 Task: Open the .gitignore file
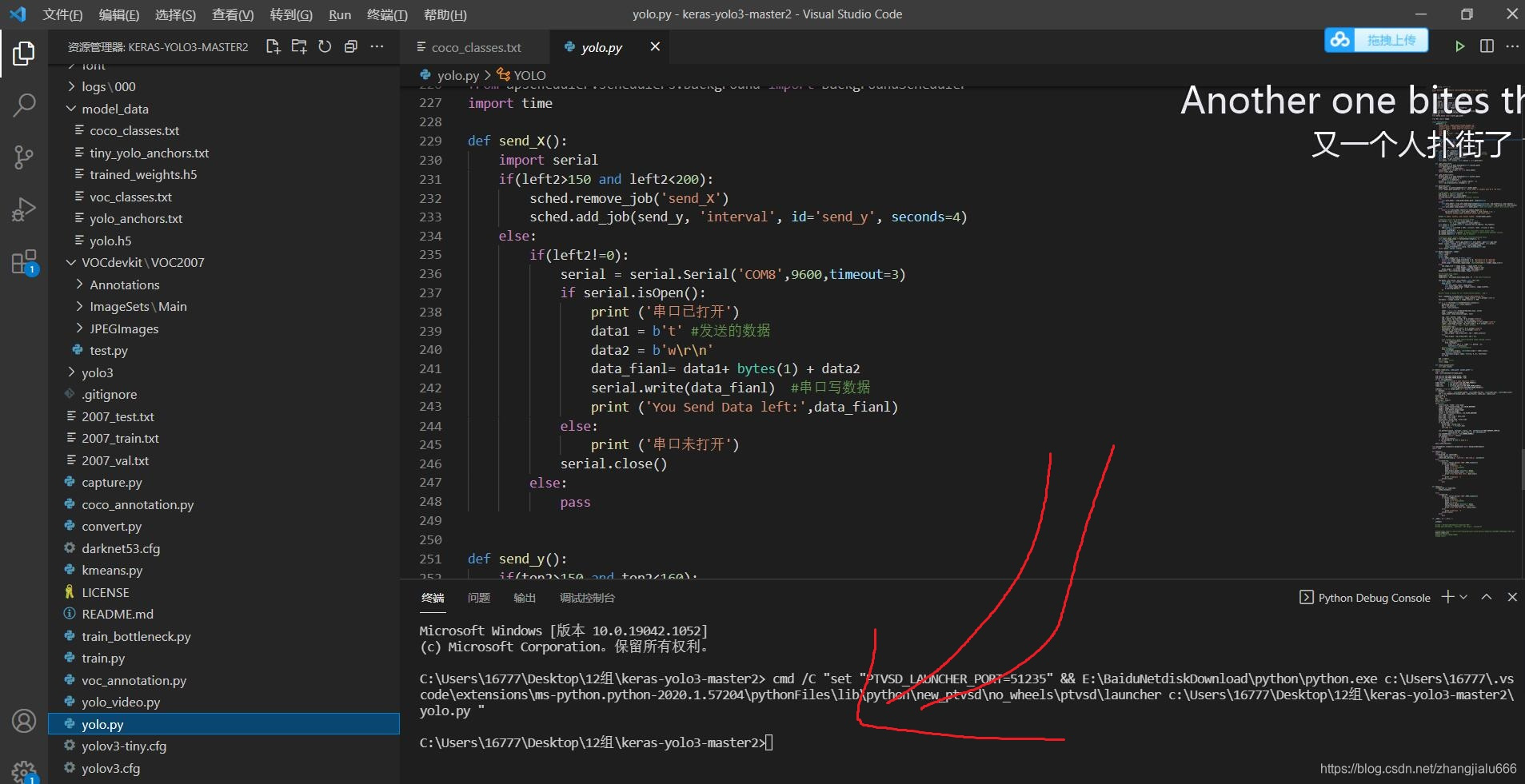224,394
